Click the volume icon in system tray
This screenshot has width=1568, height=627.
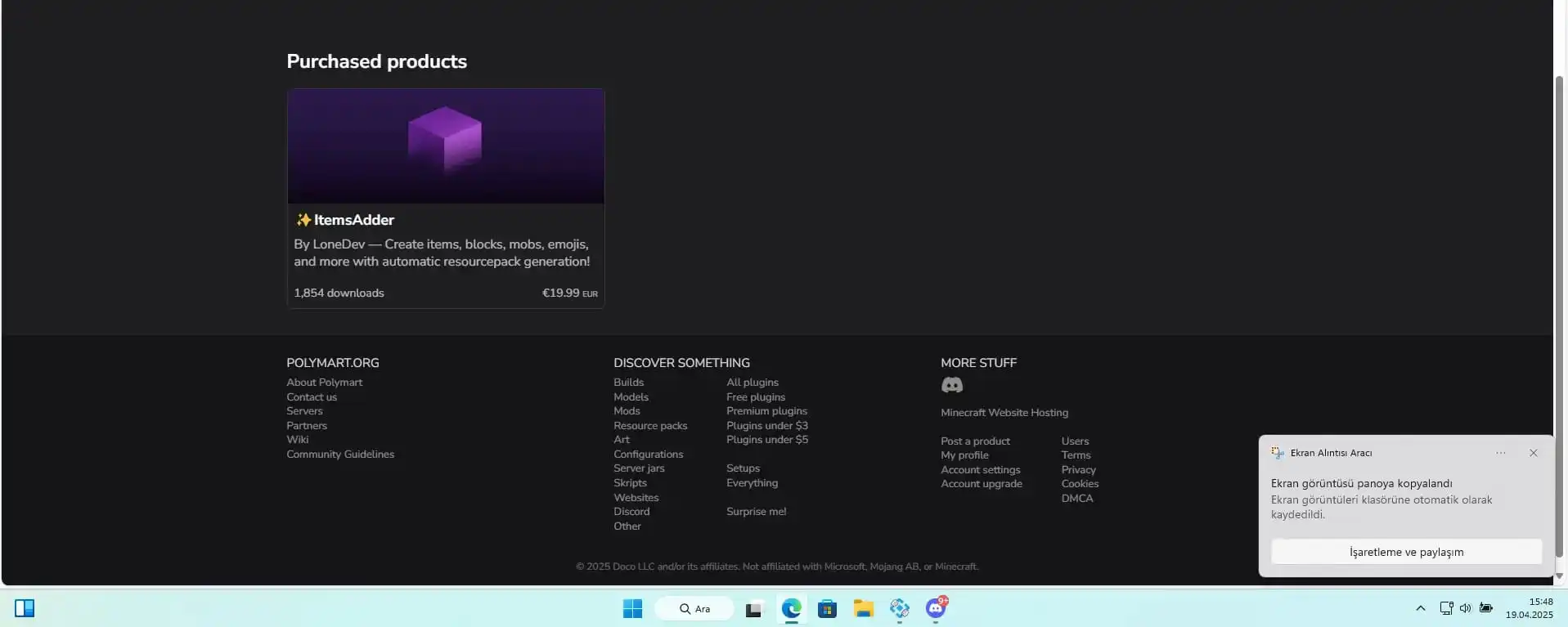pyautogui.click(x=1465, y=608)
